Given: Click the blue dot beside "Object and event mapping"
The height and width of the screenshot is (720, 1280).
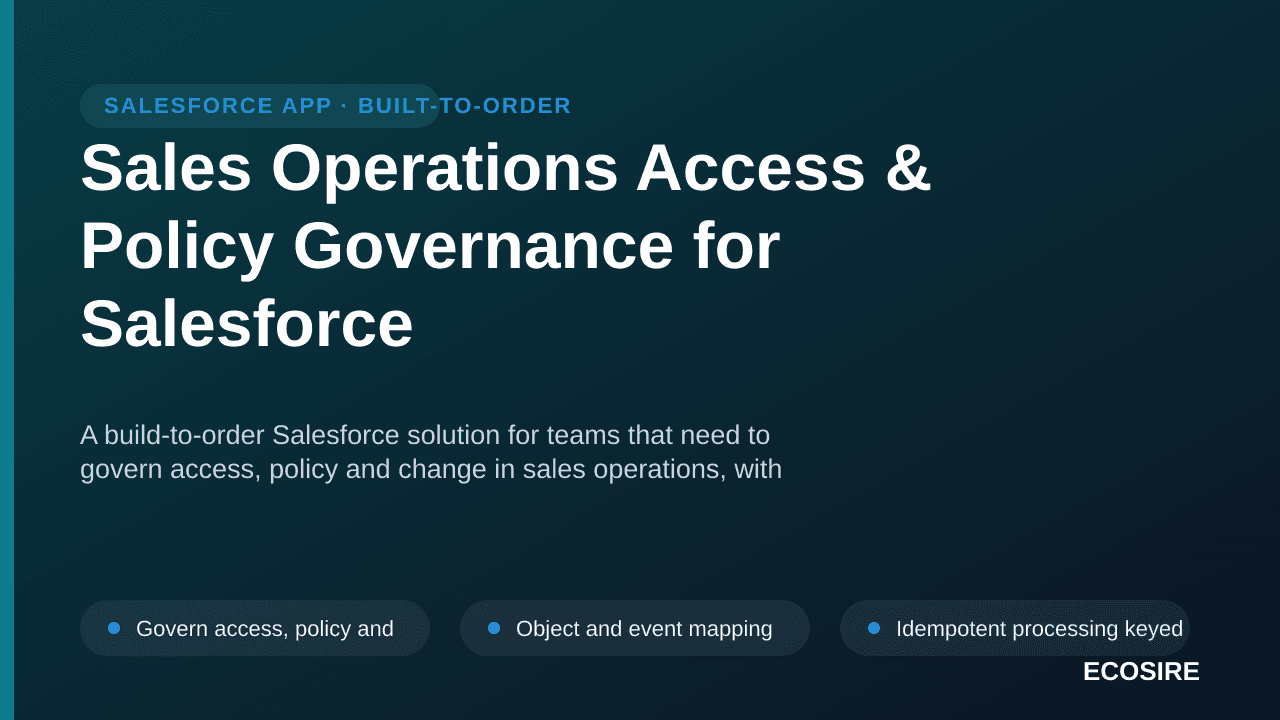Looking at the screenshot, I should (x=494, y=628).
